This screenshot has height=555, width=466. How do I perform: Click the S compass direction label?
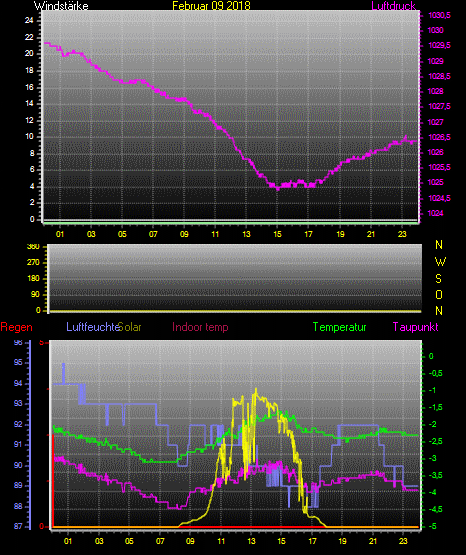click(x=438, y=279)
